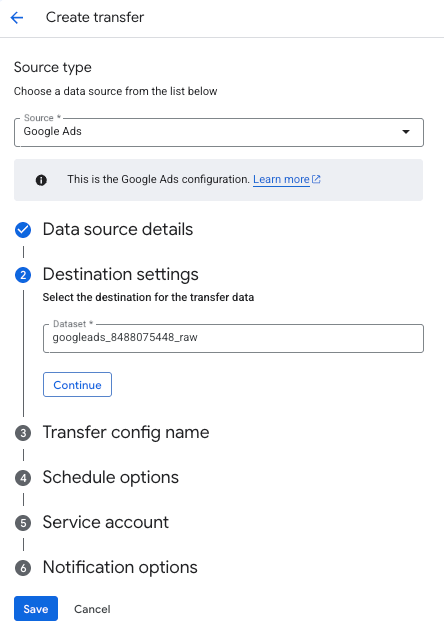
Task: Save the transfer configuration
Action: click(36, 608)
